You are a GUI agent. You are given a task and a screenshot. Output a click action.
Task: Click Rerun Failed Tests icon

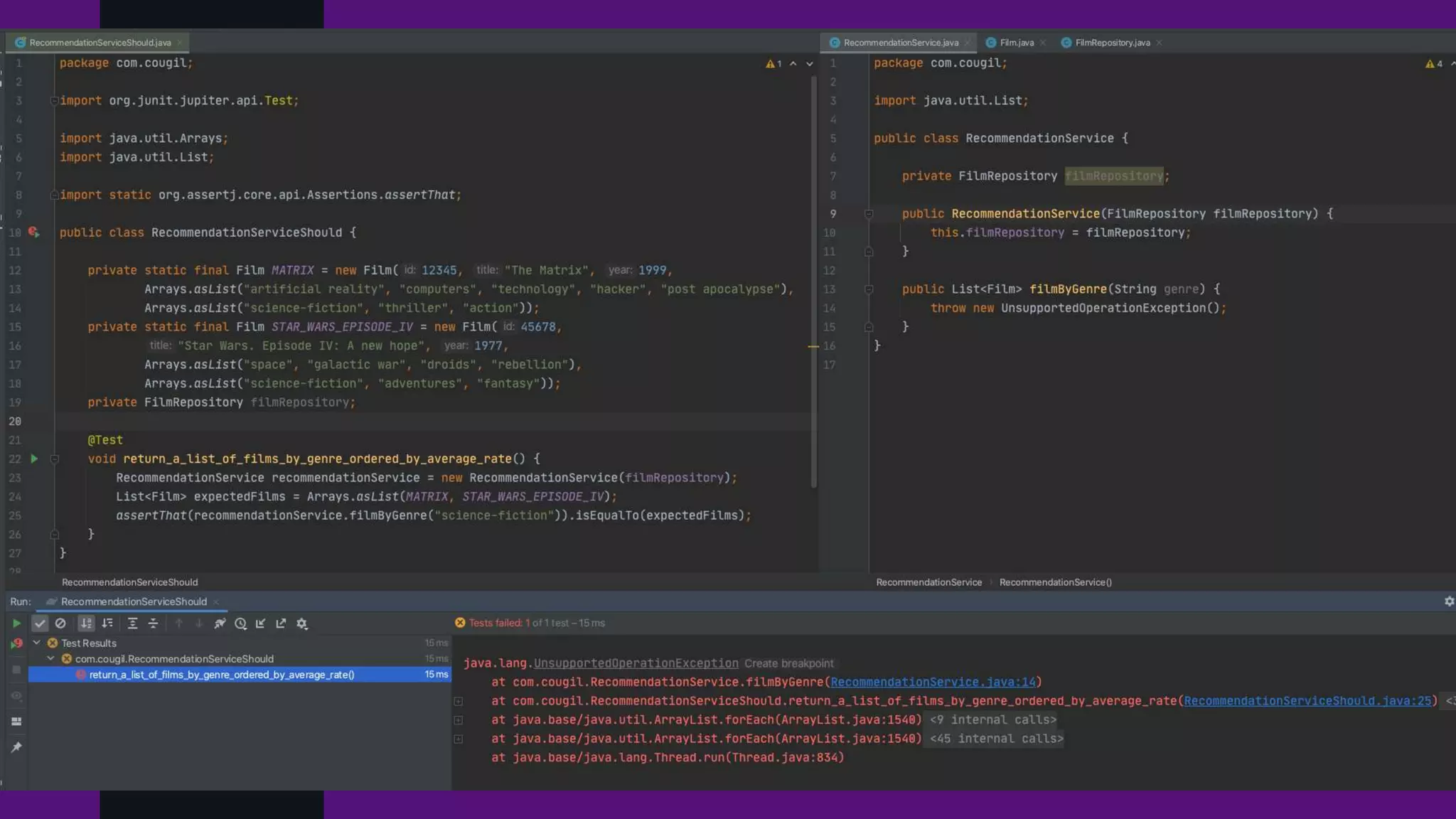click(16, 643)
